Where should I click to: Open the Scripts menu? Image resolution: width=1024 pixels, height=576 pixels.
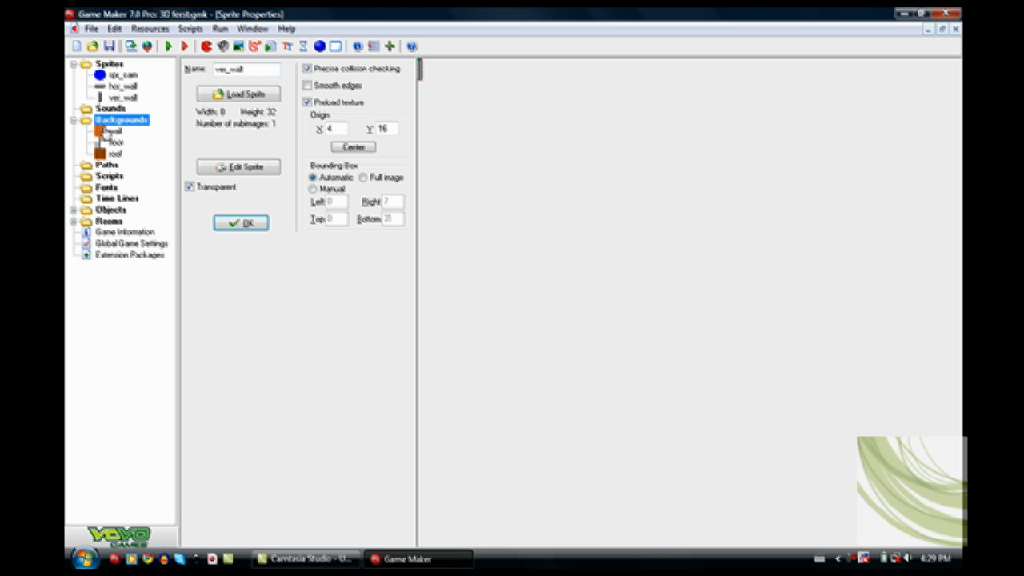pyautogui.click(x=190, y=29)
